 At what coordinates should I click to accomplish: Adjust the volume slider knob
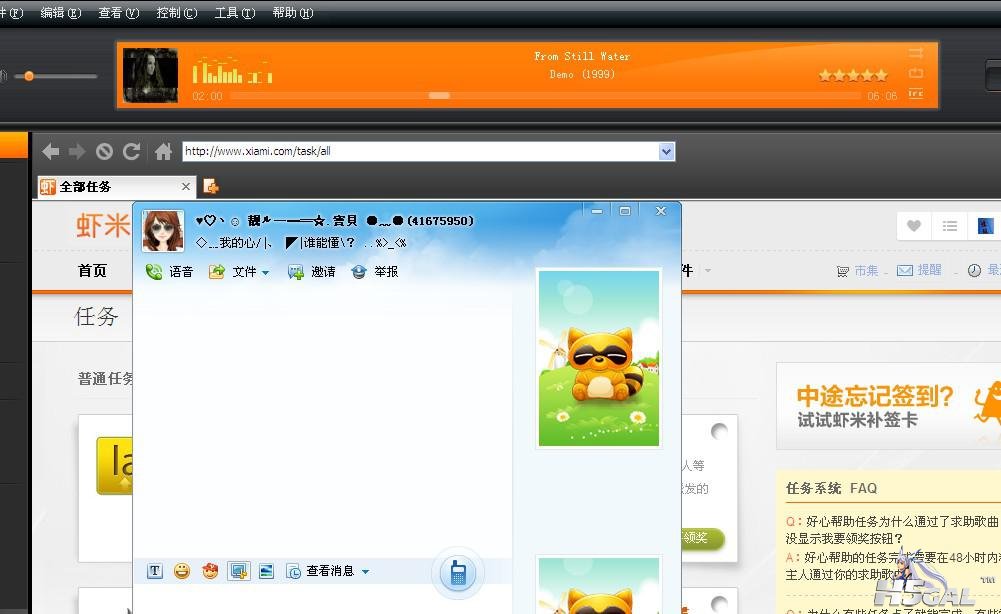point(29,76)
